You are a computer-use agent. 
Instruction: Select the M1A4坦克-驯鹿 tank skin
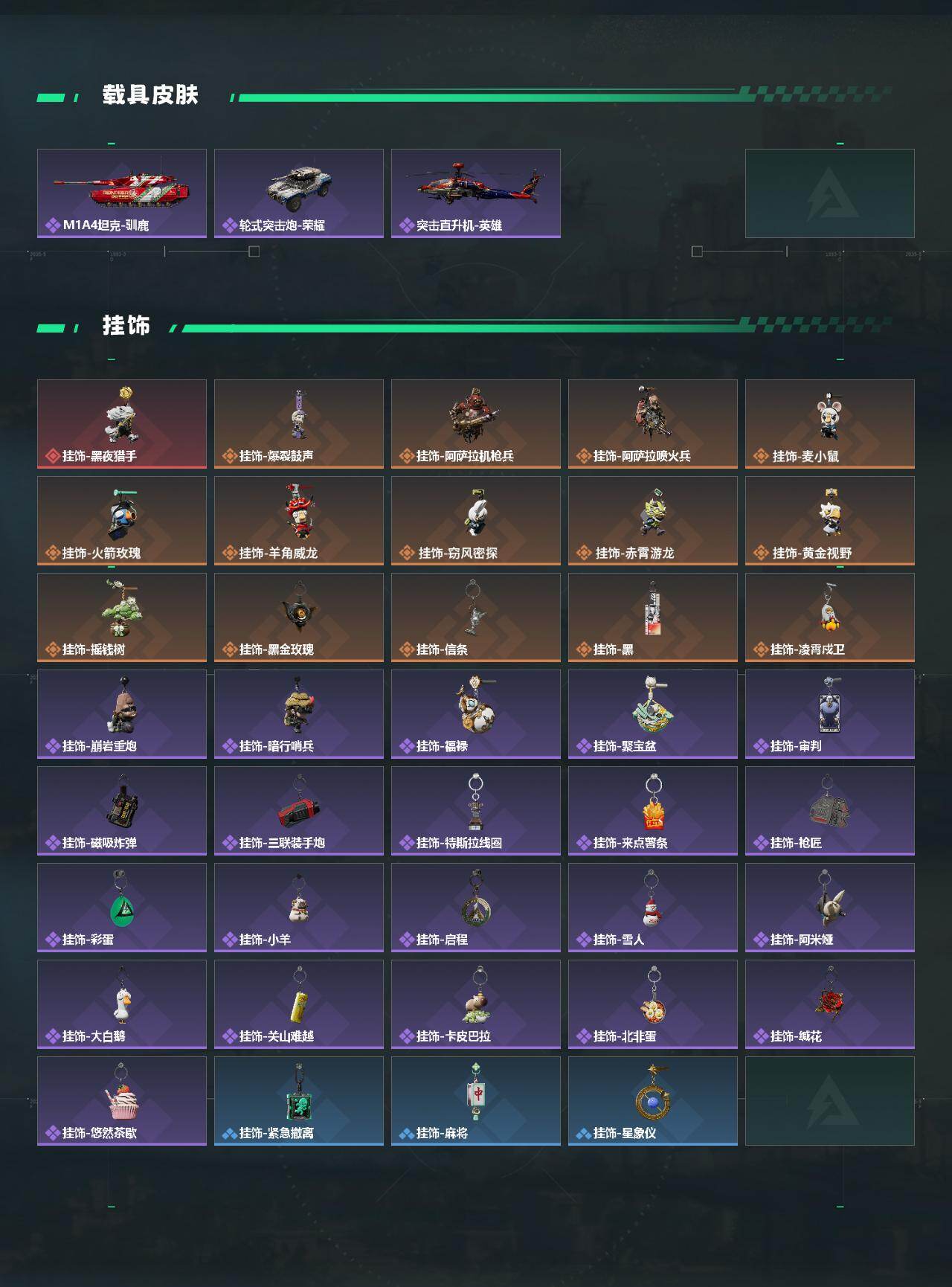[122, 193]
